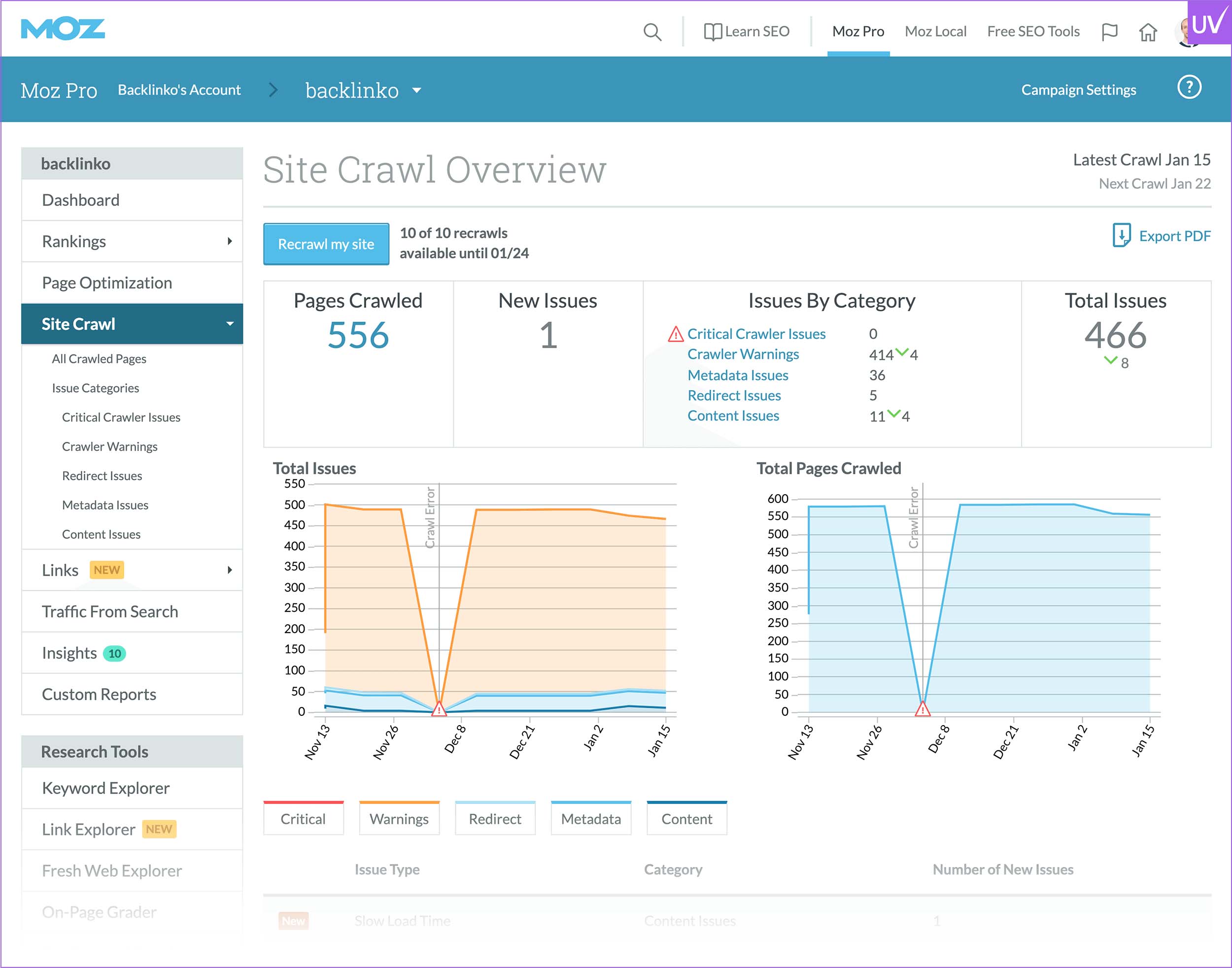The image size is (1232, 968).
Task: Click crawl error marker on Total Issues chart
Action: 439,709
